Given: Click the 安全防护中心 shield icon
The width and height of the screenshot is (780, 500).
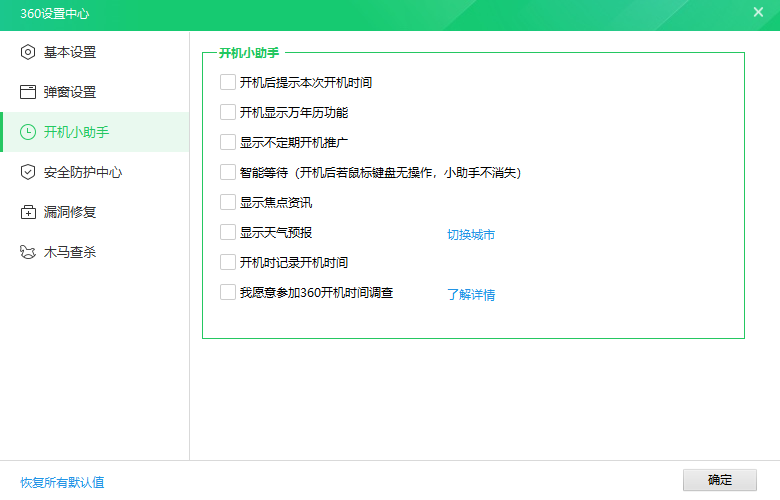Looking at the screenshot, I should (28, 172).
